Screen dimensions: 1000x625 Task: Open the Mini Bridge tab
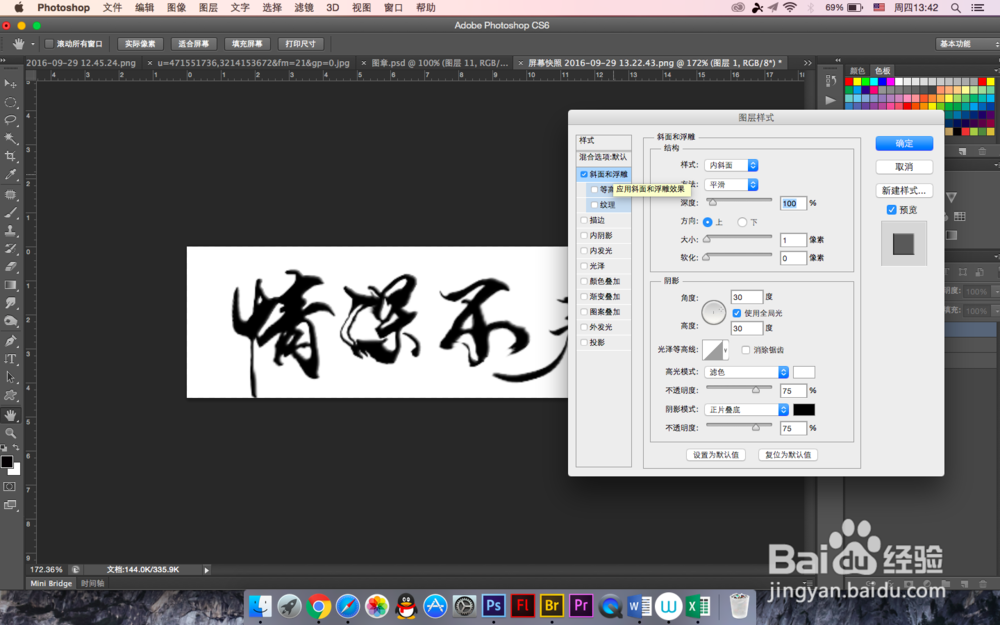[x=51, y=583]
